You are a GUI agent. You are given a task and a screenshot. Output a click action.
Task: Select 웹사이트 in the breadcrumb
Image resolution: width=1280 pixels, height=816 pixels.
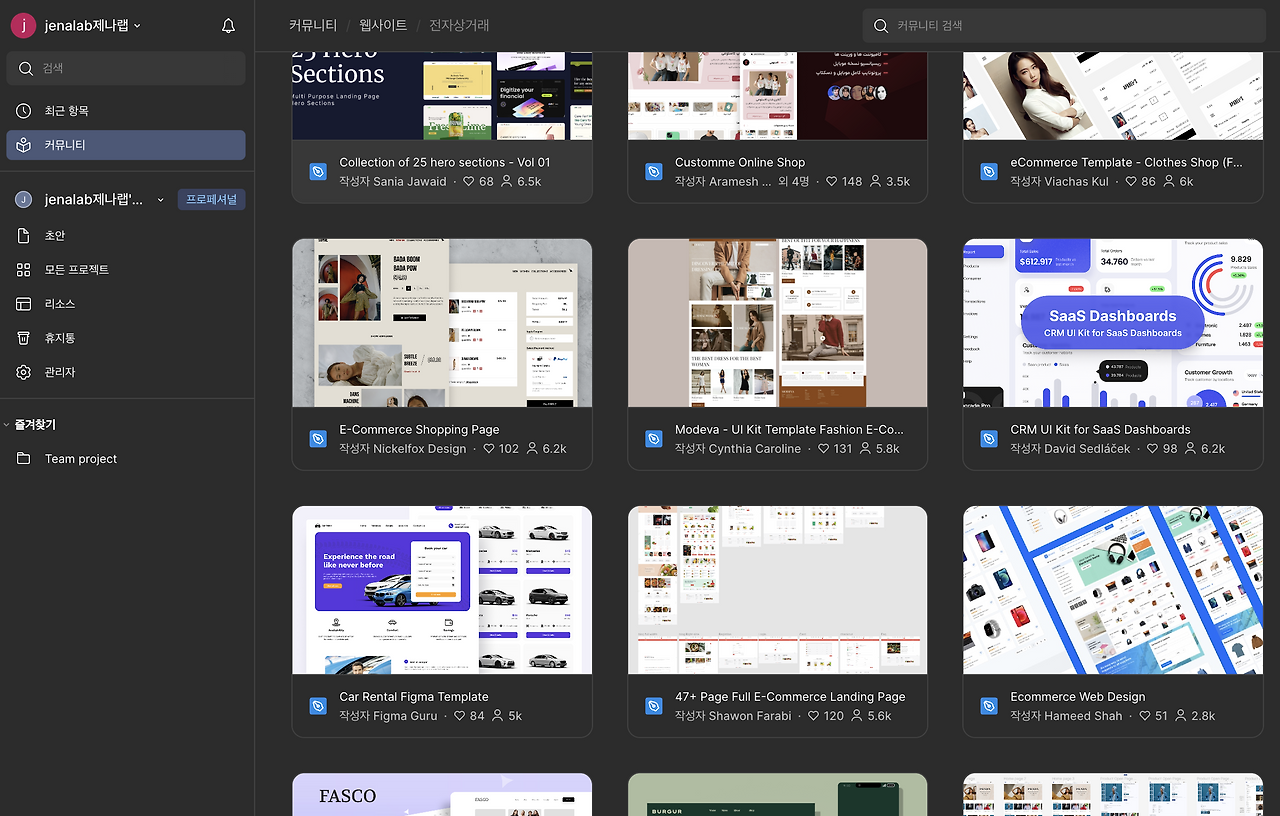click(x=383, y=26)
